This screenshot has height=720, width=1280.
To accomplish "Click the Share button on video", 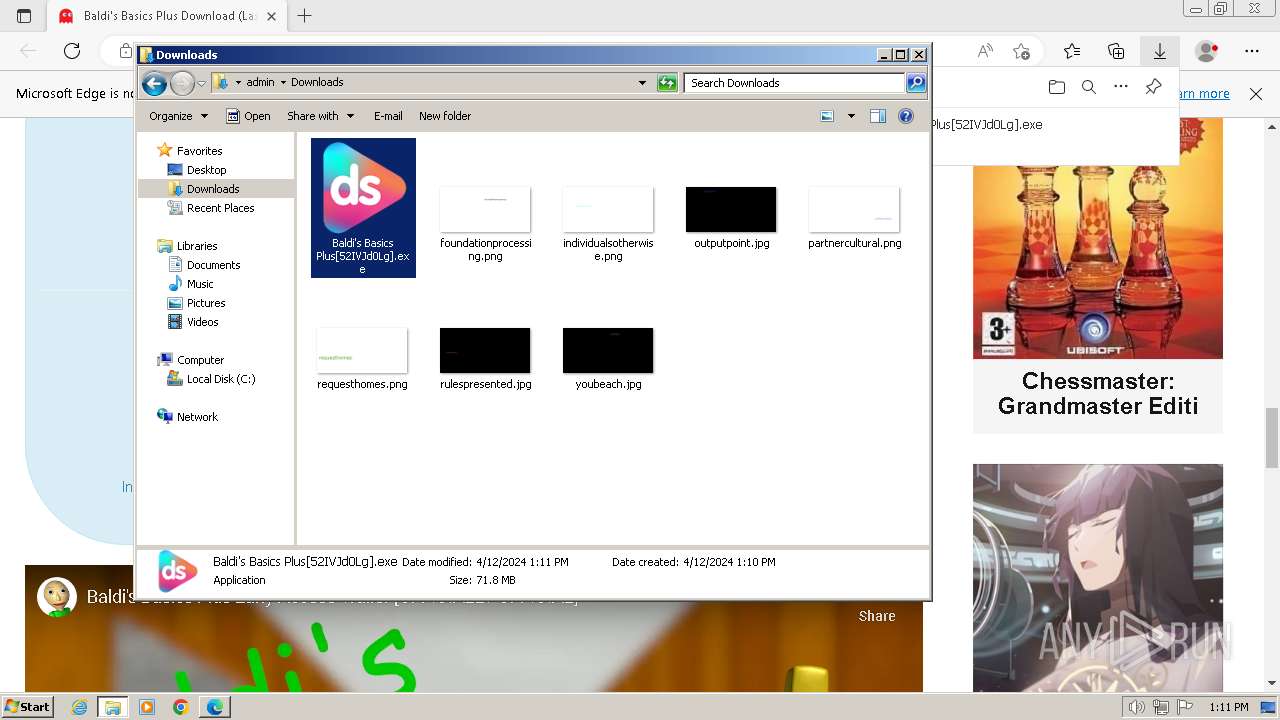I will click(877, 616).
